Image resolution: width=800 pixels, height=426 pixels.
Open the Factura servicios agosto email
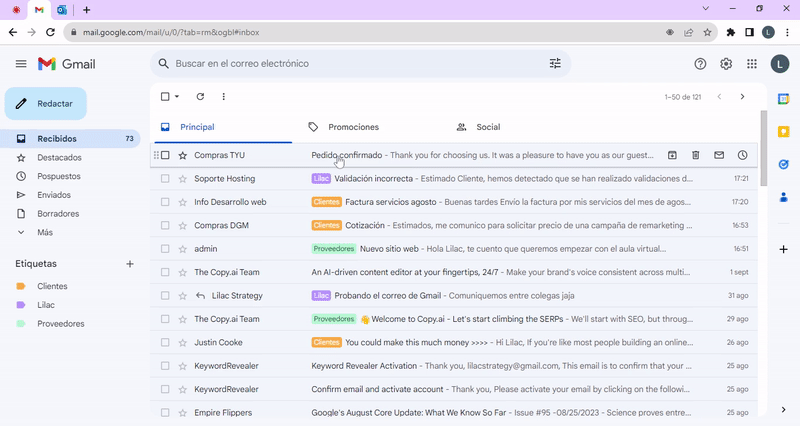(x=391, y=202)
